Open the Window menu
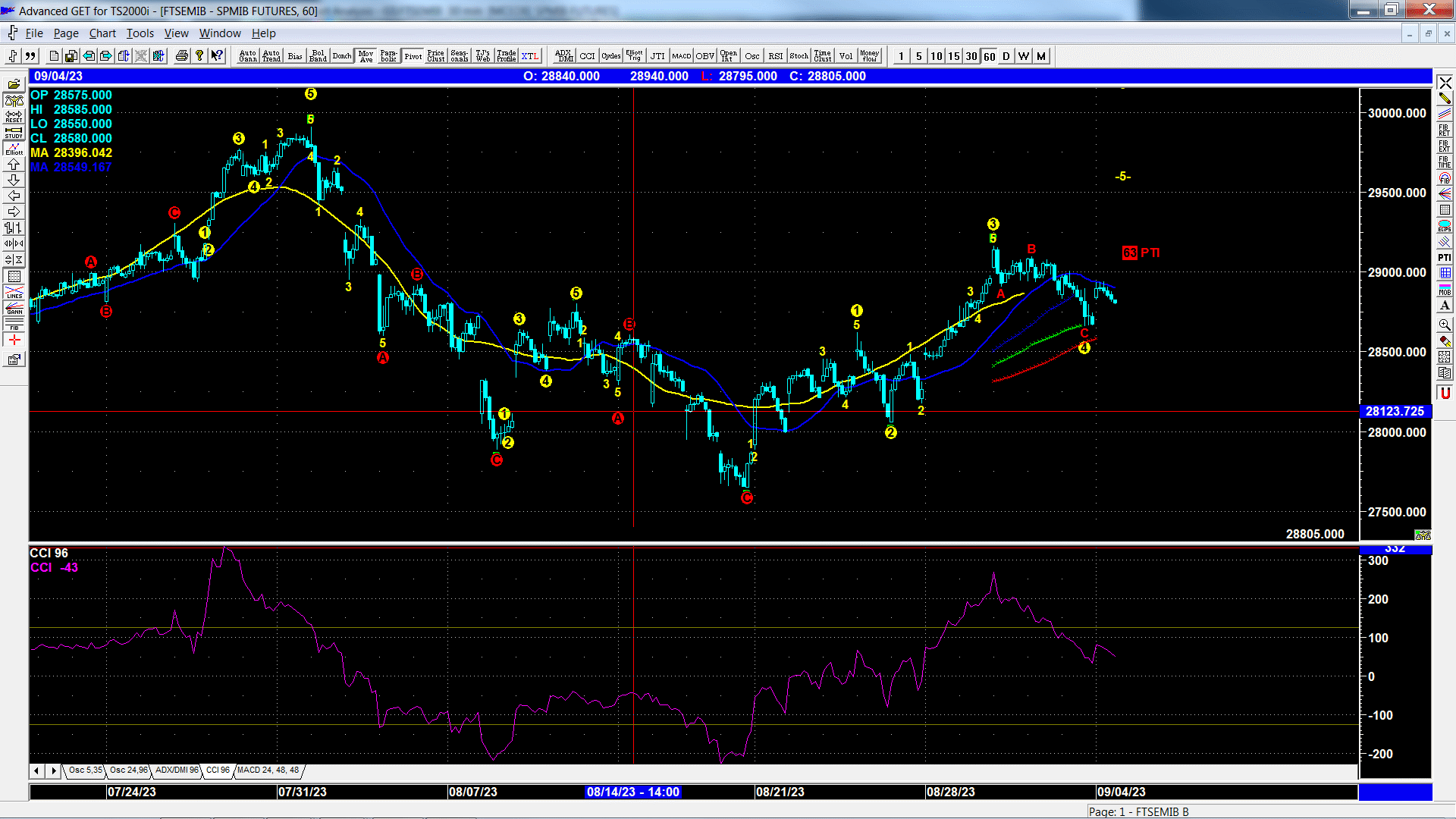This screenshot has height=819, width=1456. [x=220, y=33]
